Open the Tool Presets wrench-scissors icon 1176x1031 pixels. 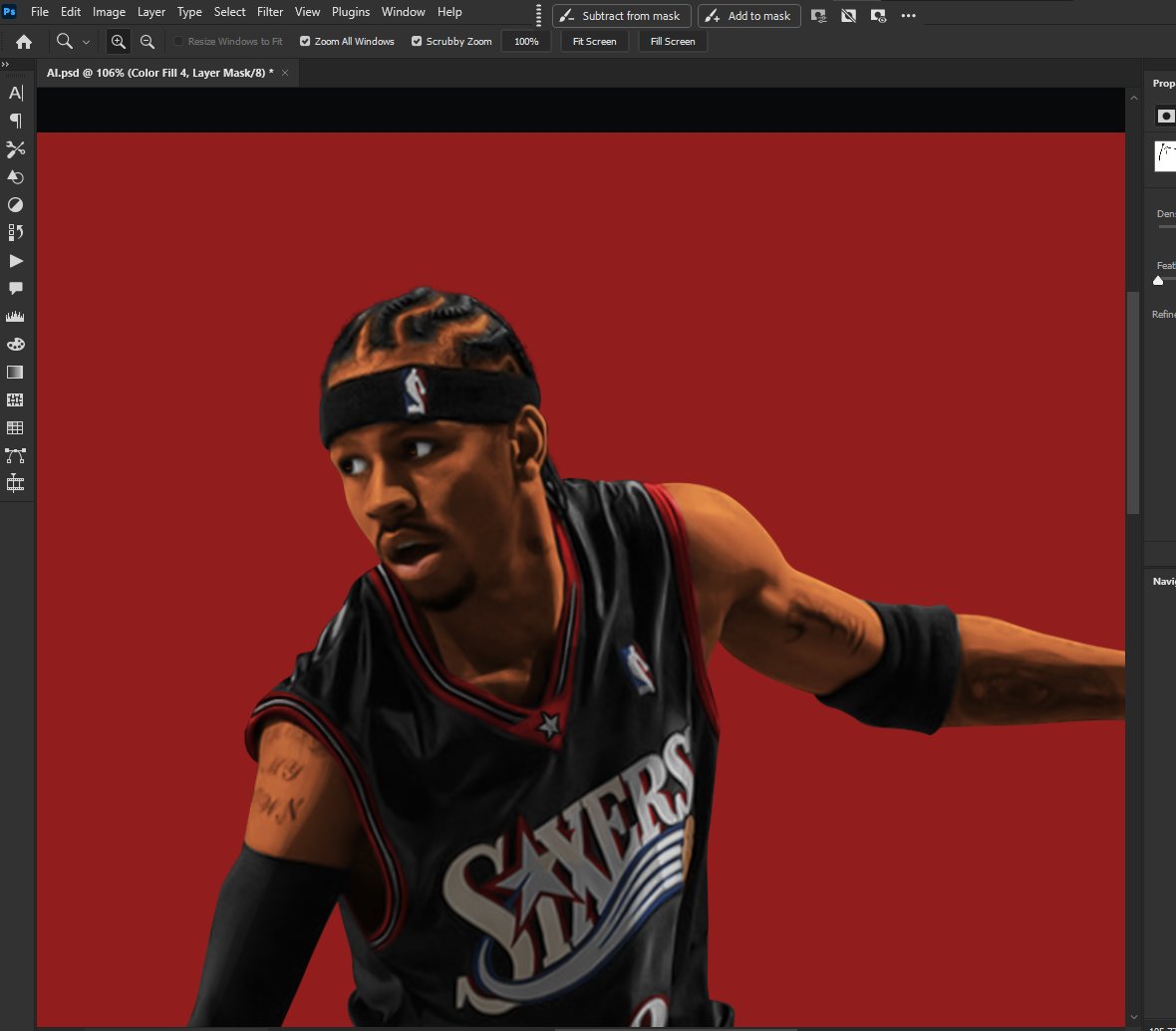pyautogui.click(x=15, y=149)
